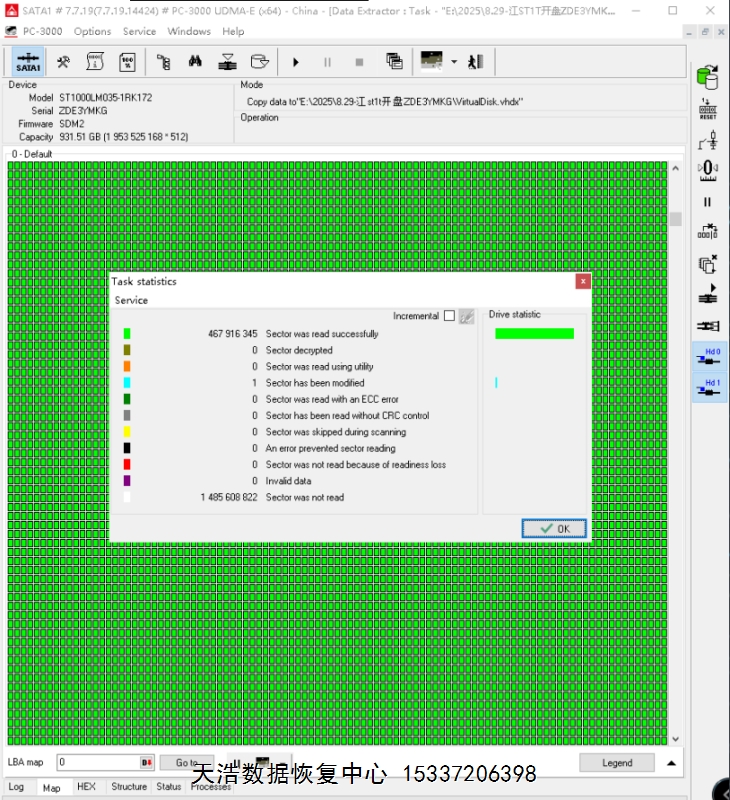Image resolution: width=730 pixels, height=800 pixels.
Task: Select the Hd 0 head button
Action: [709, 358]
